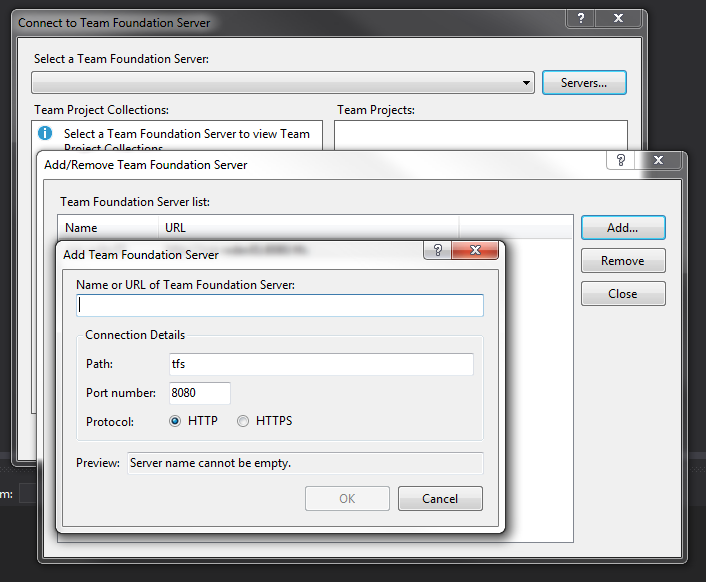Select the HTTPS protocol option
Screen dimensions: 706x582
tap(243, 421)
